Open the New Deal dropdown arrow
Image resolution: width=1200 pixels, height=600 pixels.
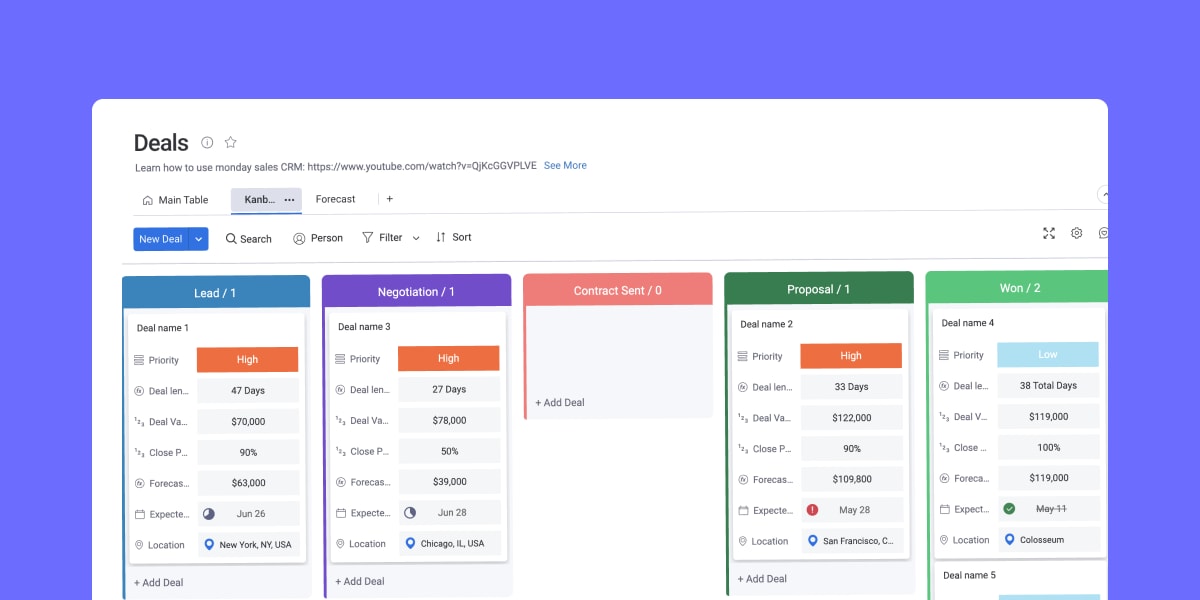tap(197, 239)
